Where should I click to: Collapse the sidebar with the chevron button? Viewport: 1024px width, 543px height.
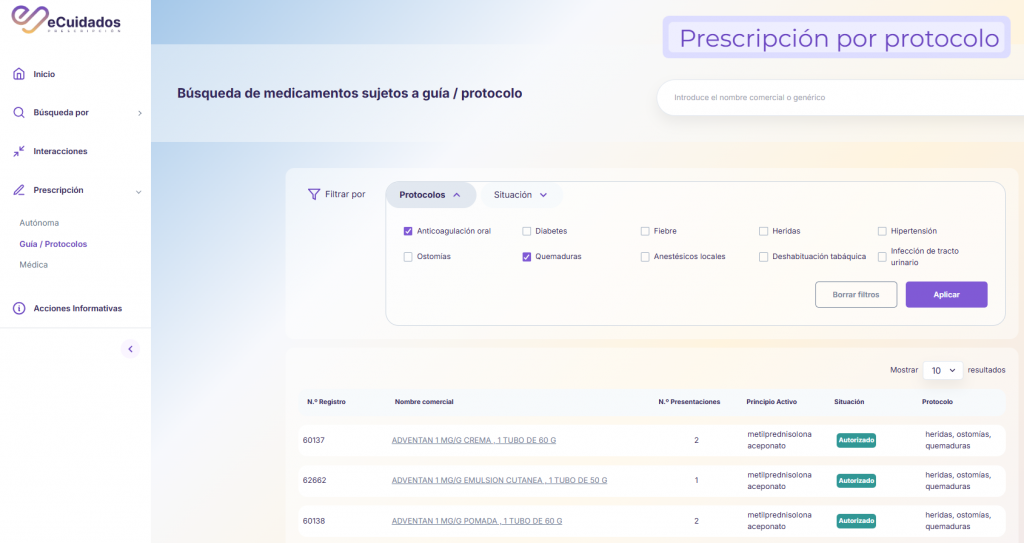[x=130, y=349]
